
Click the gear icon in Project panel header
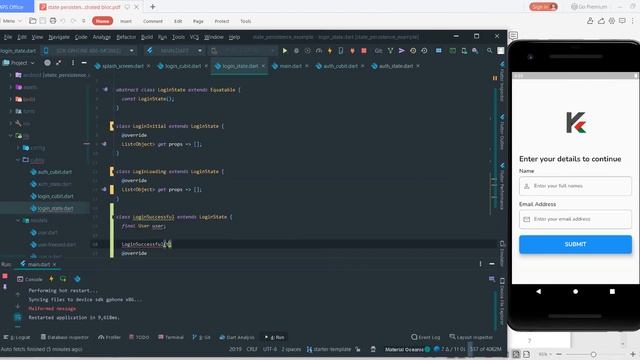pyautogui.click(x=47, y=62)
